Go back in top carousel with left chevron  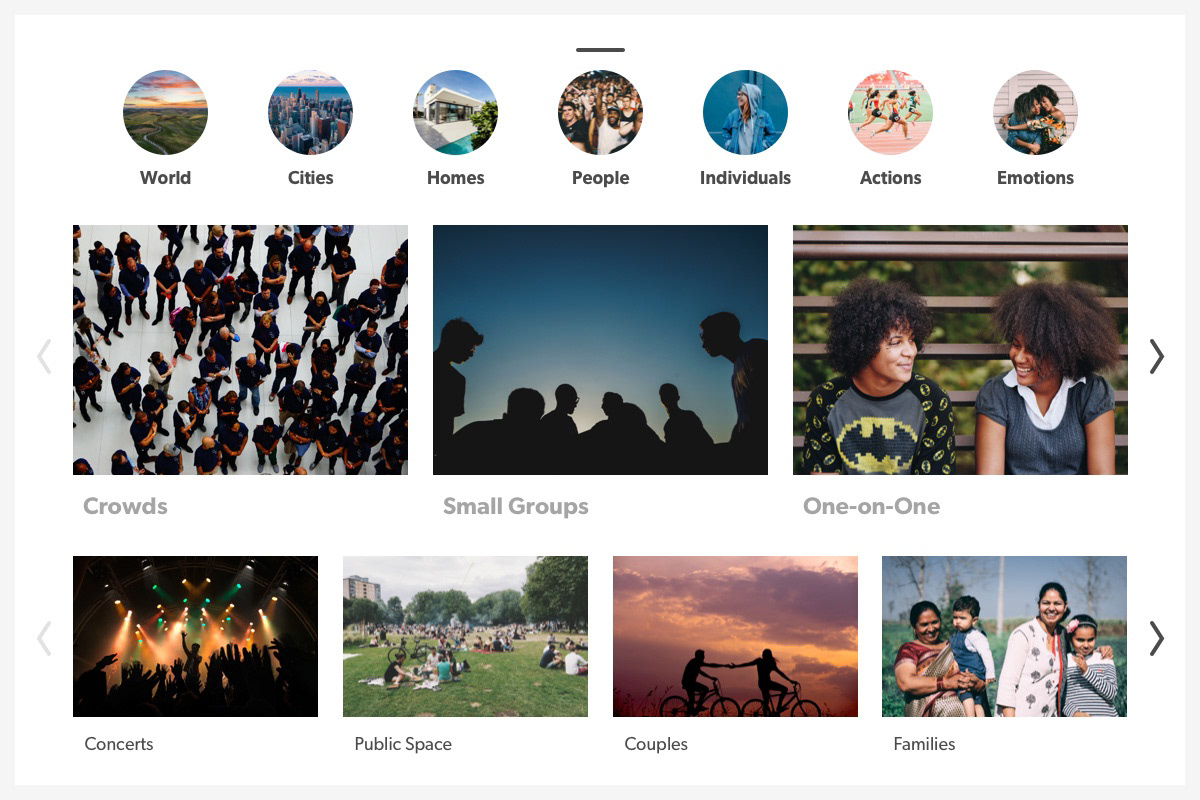tap(44, 356)
